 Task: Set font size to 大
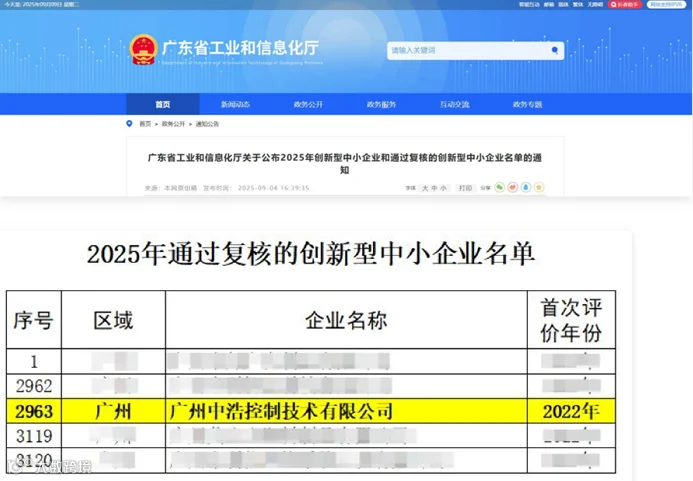click(425, 188)
